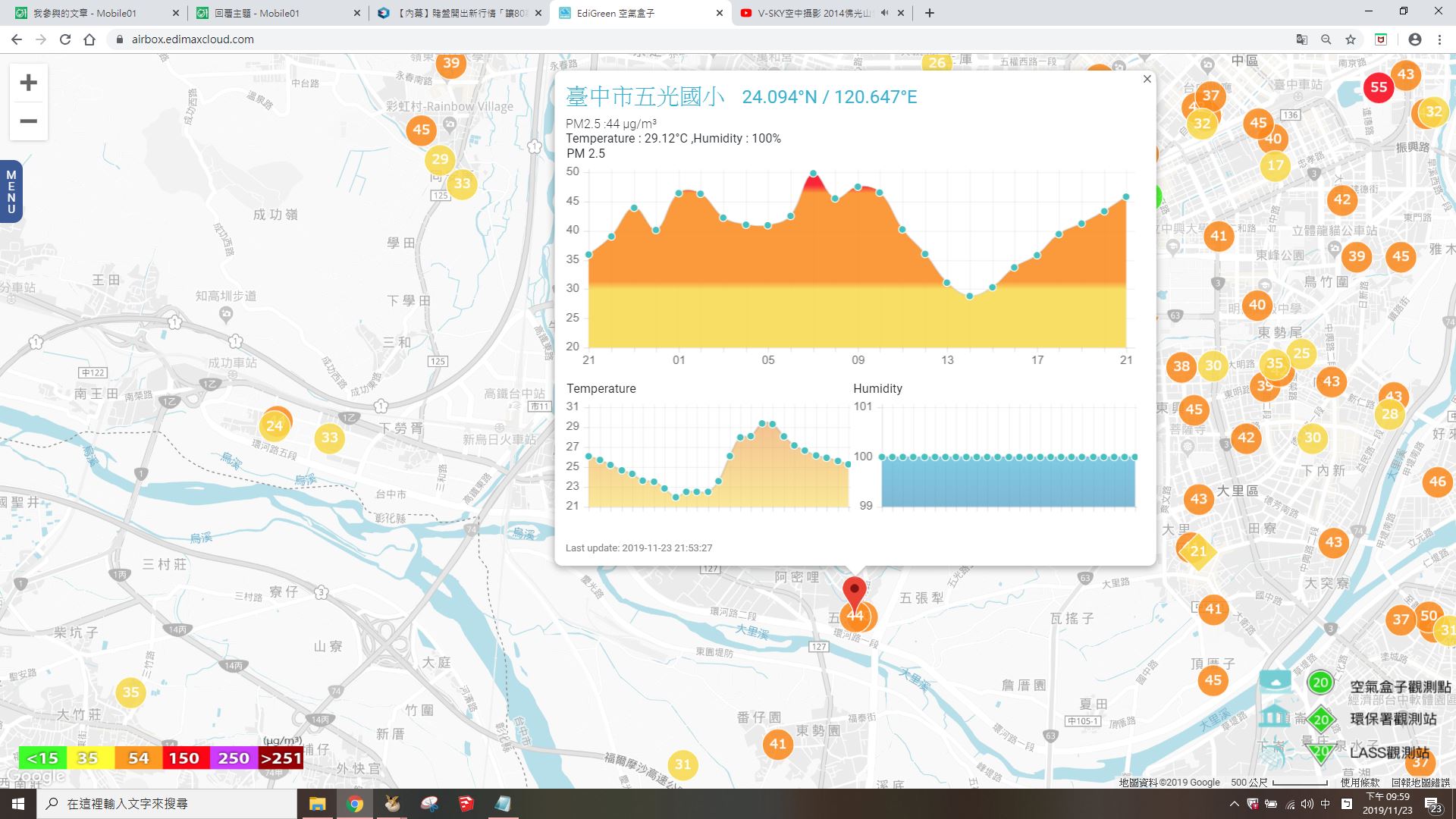Viewport: 1456px width, 819px height.
Task: Mute audio on the YouTube tab
Action: pos(884,13)
